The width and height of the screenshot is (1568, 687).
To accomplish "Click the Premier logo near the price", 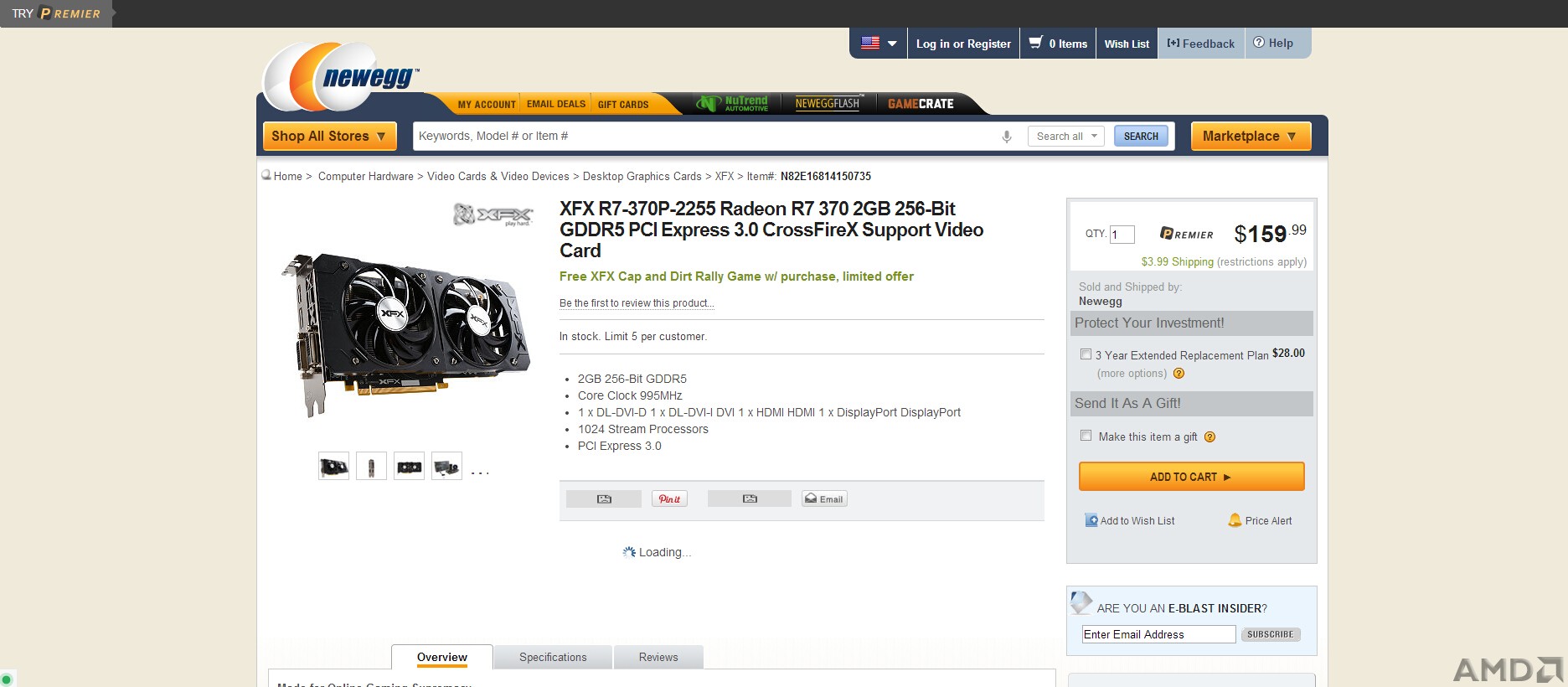I will point(1186,234).
